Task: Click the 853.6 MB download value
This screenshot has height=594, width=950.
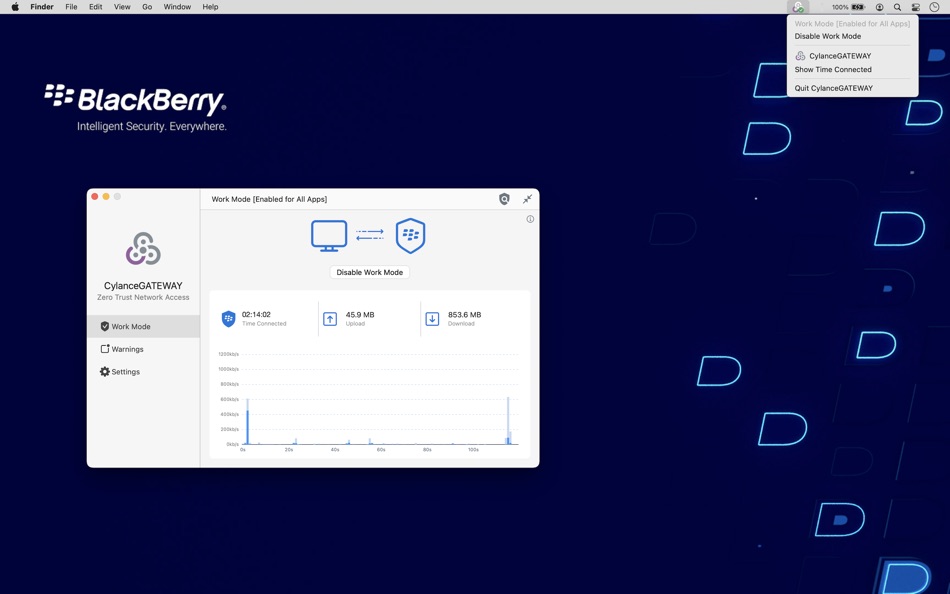Action: coord(465,315)
